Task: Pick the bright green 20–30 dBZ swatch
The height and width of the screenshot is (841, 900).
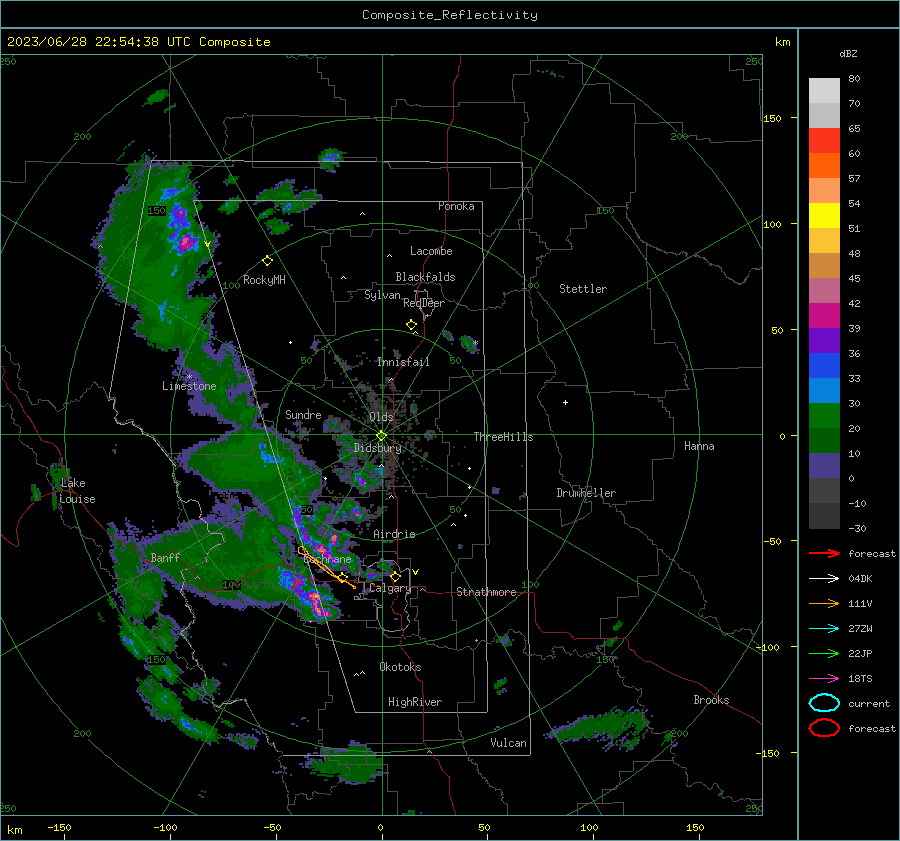Action: (x=824, y=415)
